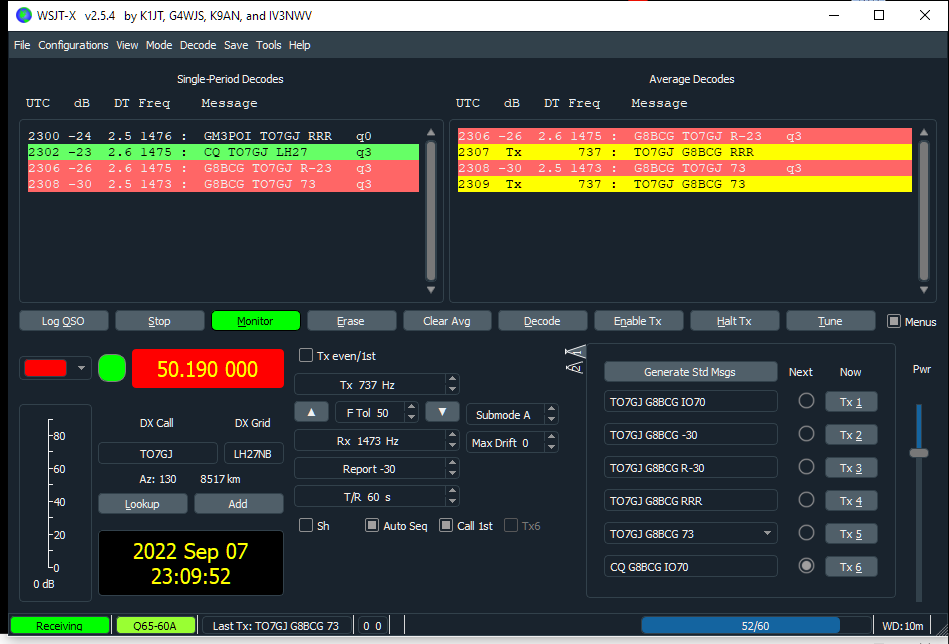Click the 52/60 progress bar
Image resolution: width=949 pixels, height=644 pixels.
755,625
